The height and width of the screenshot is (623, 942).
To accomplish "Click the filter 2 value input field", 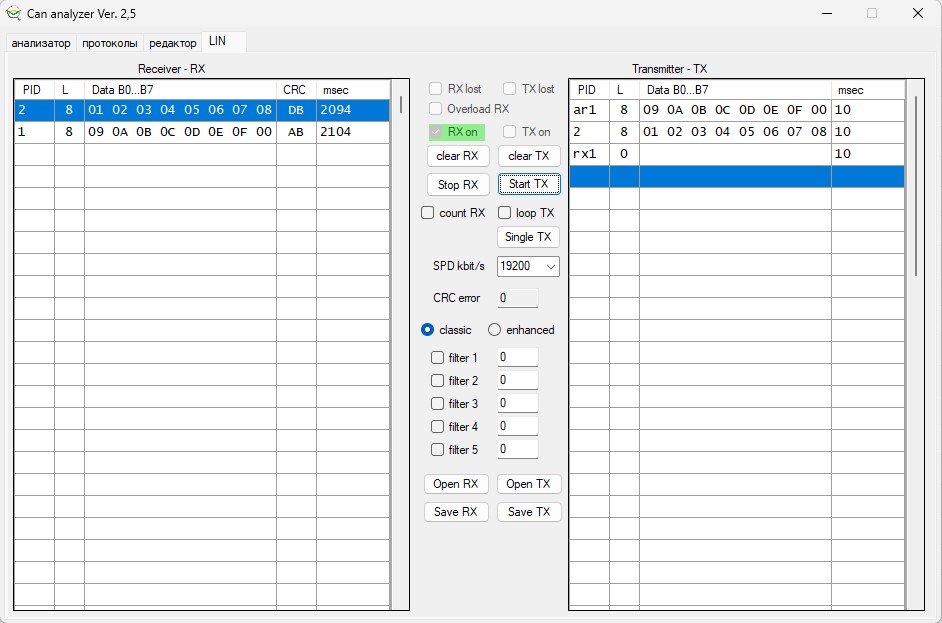I will [517, 381].
